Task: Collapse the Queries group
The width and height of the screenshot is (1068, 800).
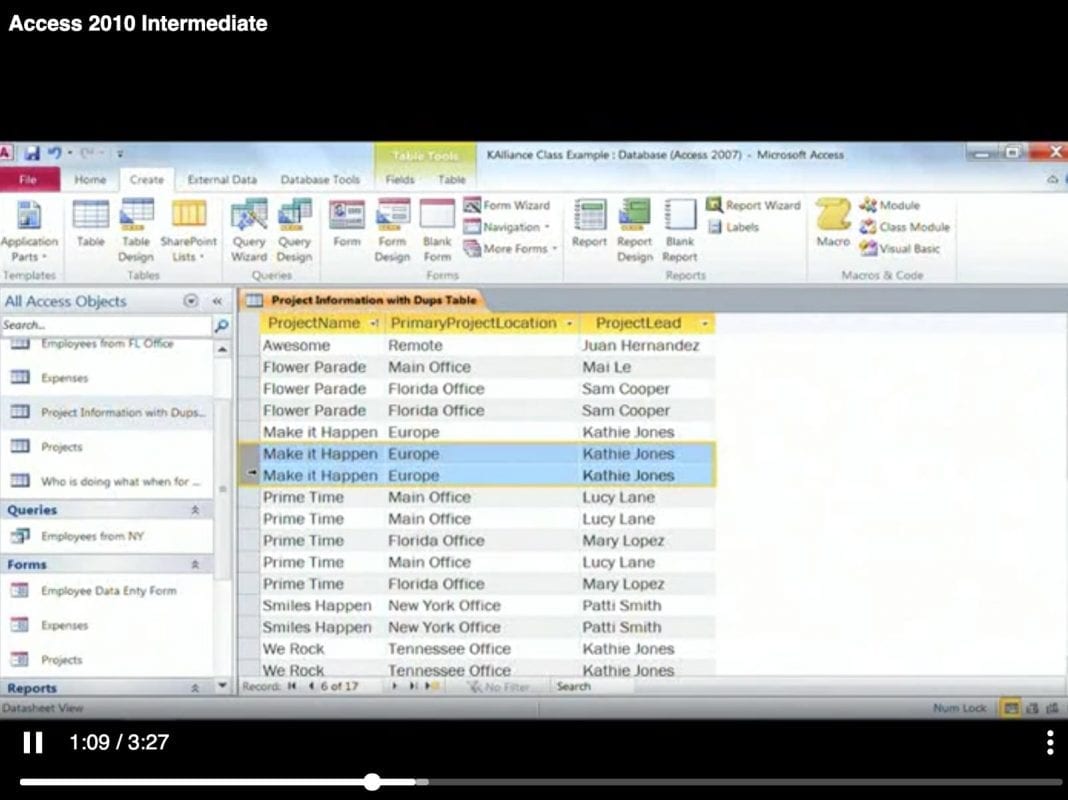Action: 195,510
